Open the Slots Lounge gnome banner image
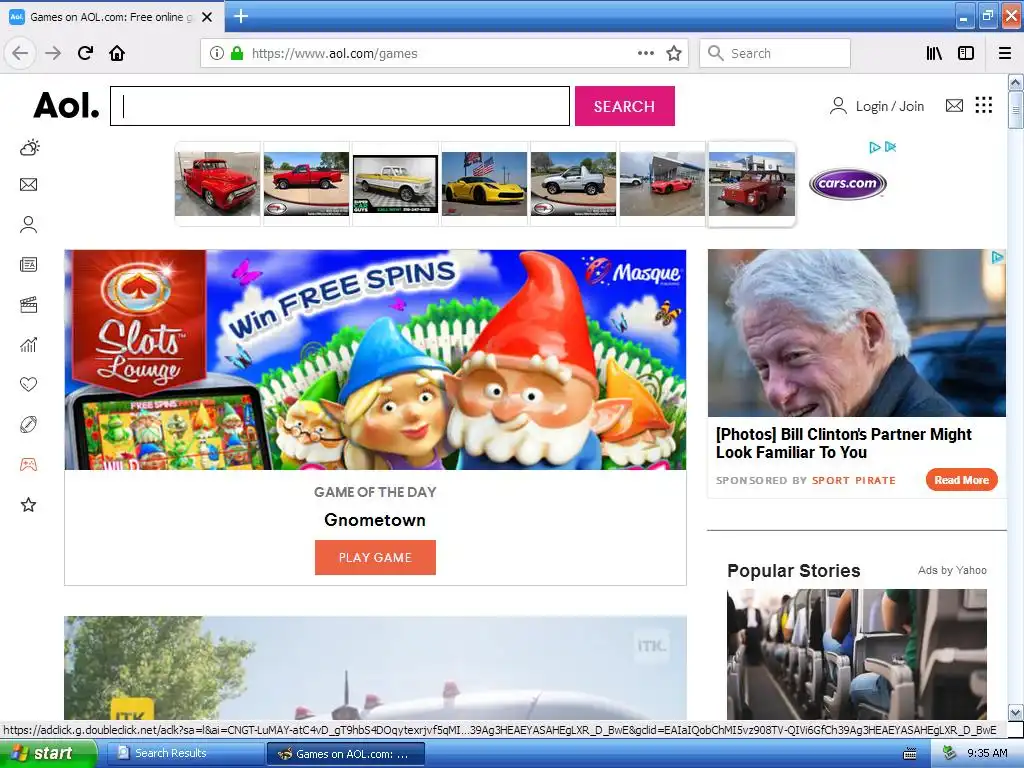 click(x=376, y=359)
